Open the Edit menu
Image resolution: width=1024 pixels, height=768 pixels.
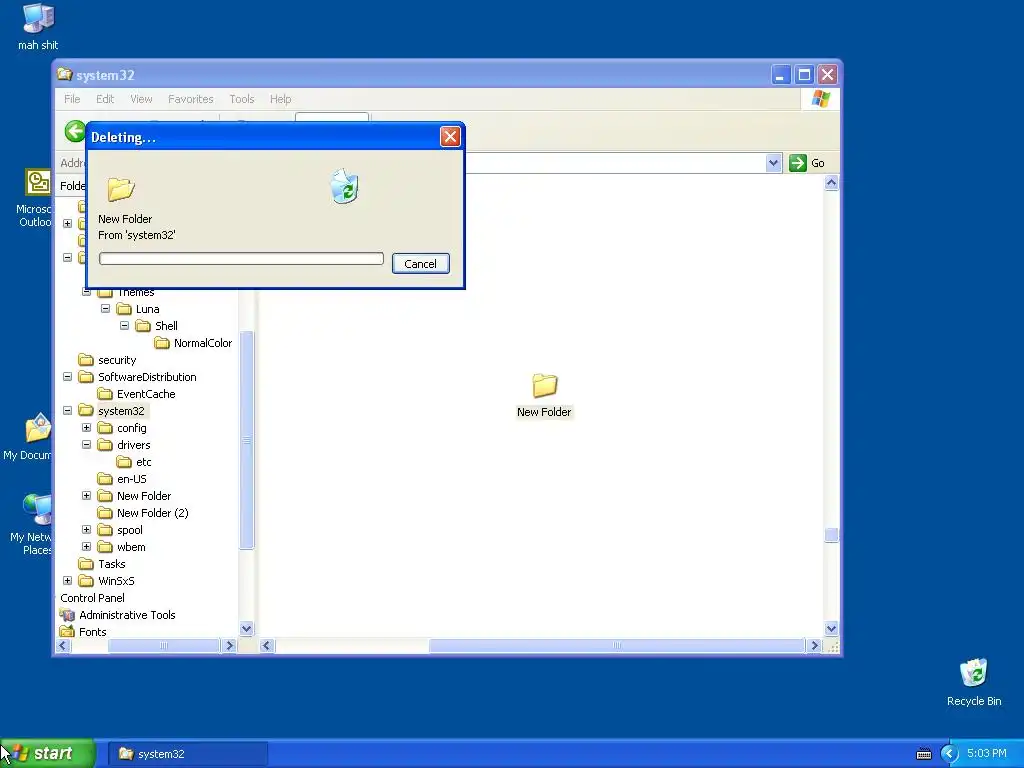(104, 99)
